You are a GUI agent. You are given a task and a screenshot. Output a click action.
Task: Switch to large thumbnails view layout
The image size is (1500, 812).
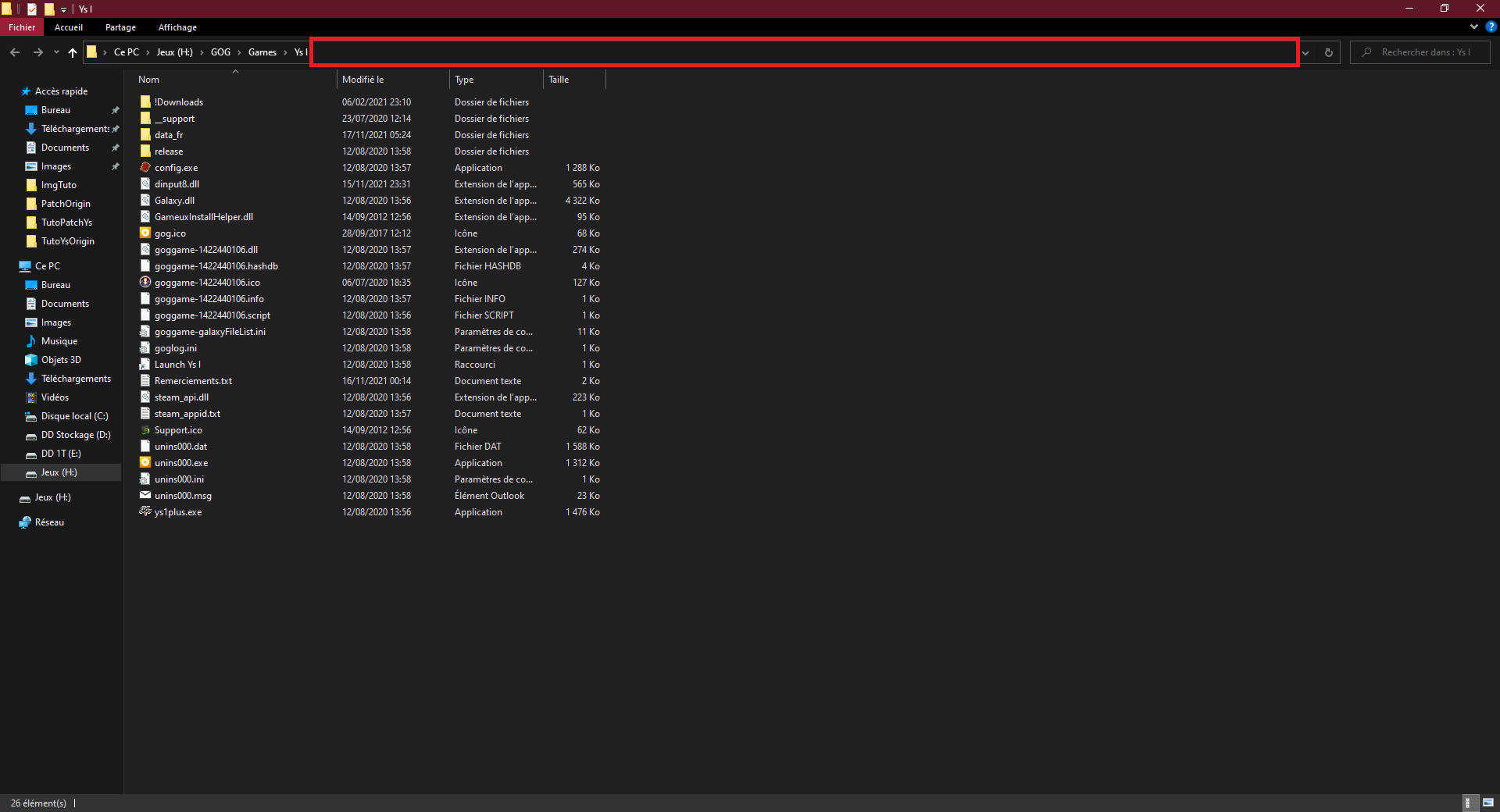pyautogui.click(x=1488, y=803)
